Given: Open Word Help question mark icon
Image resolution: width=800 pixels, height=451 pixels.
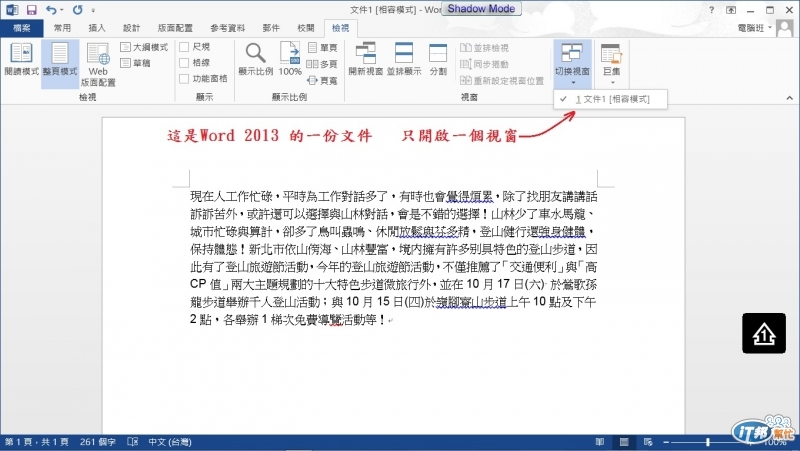Looking at the screenshot, I should coord(711,10).
